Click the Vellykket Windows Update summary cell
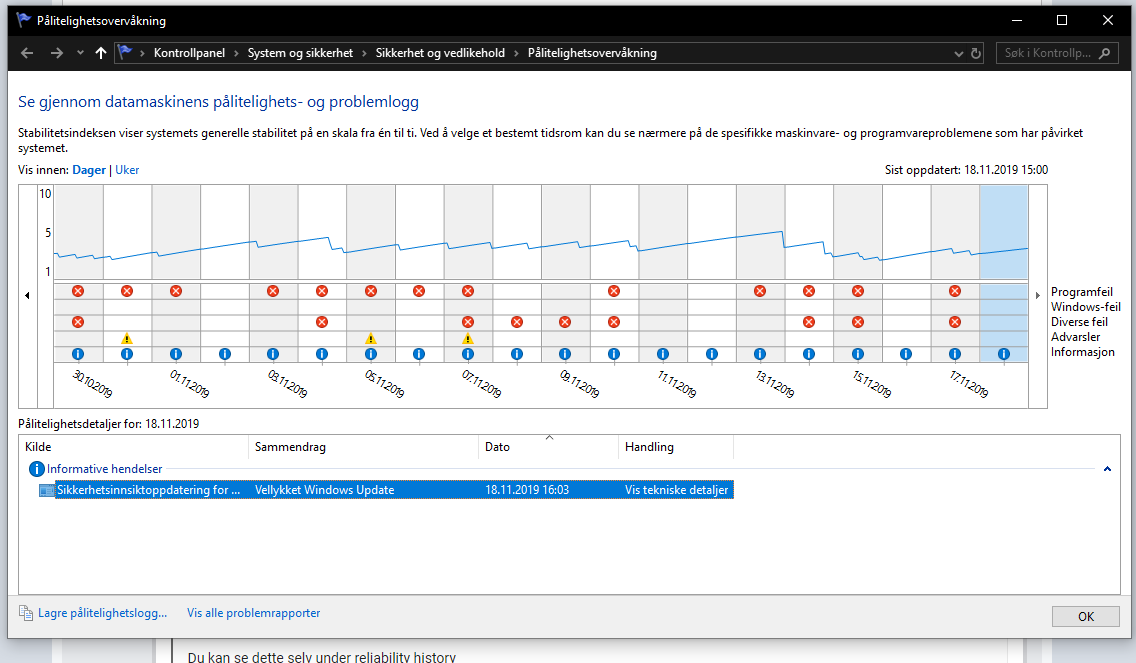Image resolution: width=1136 pixels, height=663 pixels. (325, 490)
